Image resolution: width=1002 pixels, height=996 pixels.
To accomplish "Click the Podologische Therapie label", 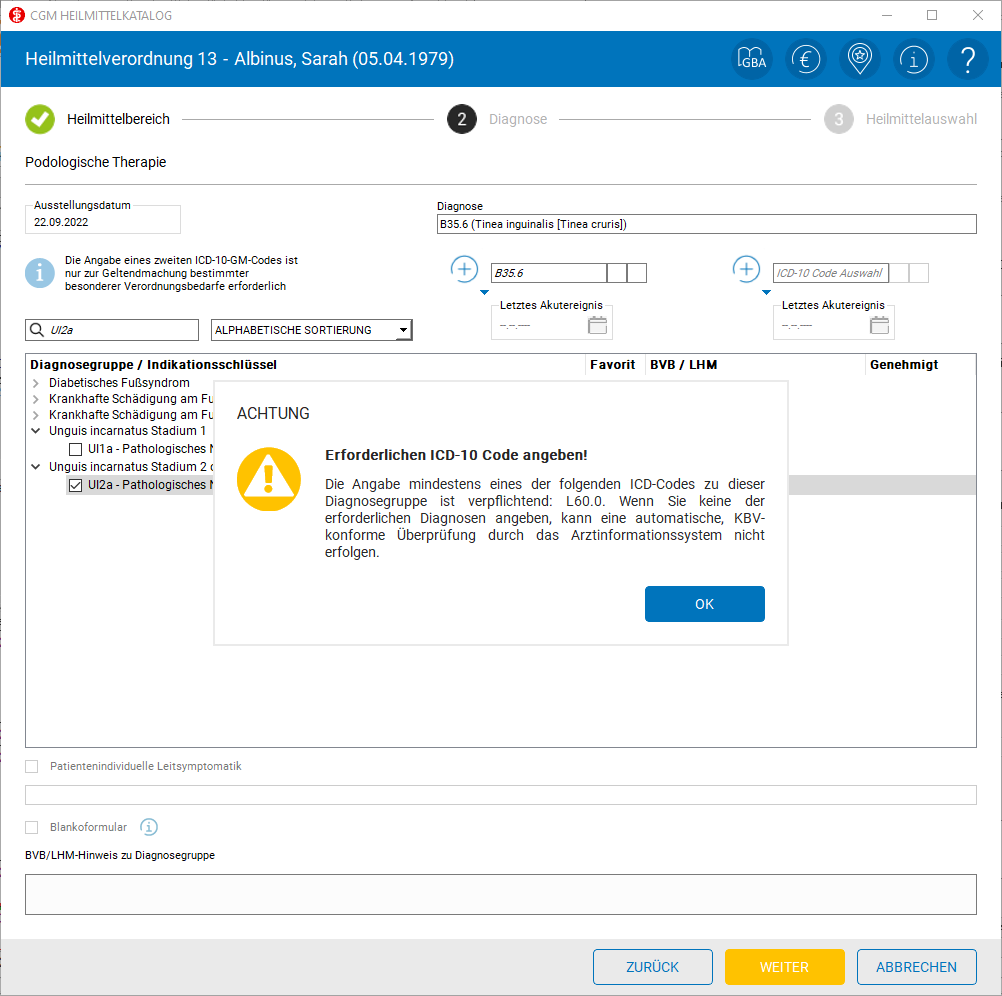I will [95, 162].
